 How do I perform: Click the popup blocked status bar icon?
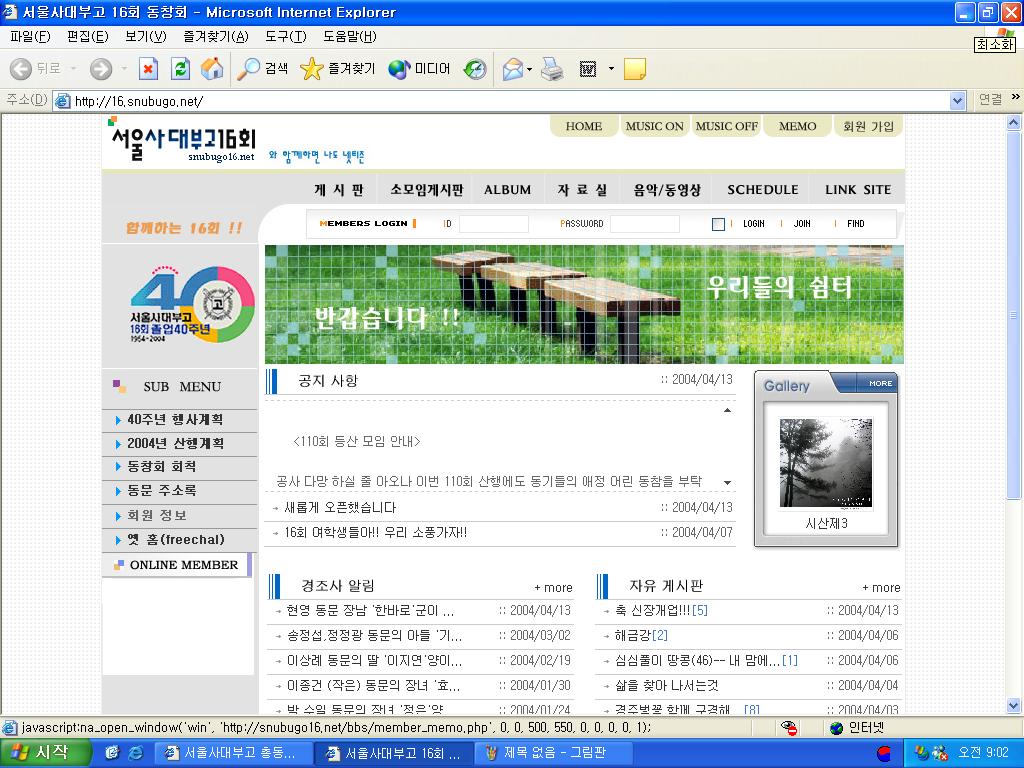[x=788, y=728]
